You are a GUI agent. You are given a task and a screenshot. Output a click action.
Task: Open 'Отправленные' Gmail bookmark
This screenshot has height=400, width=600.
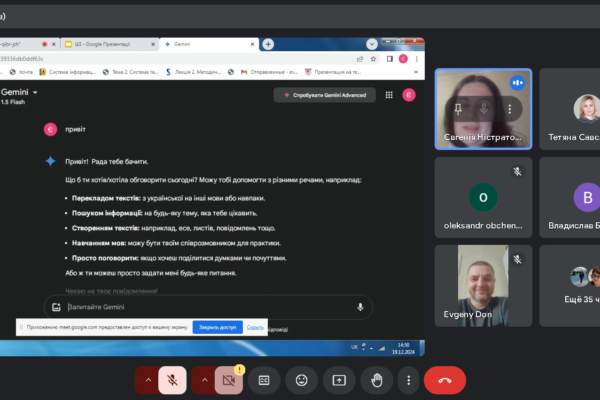pos(269,72)
